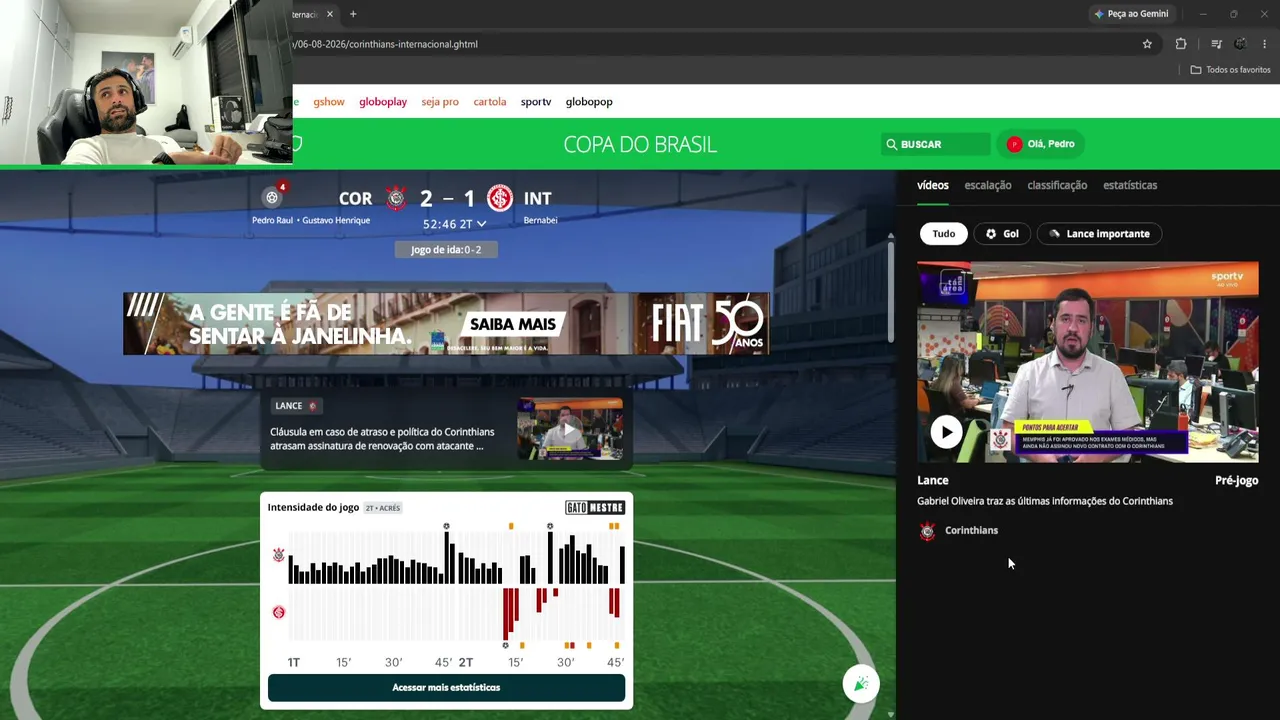Open the Chrome profile avatar
Viewport: 1280px width, 720px height.
coord(1240,44)
